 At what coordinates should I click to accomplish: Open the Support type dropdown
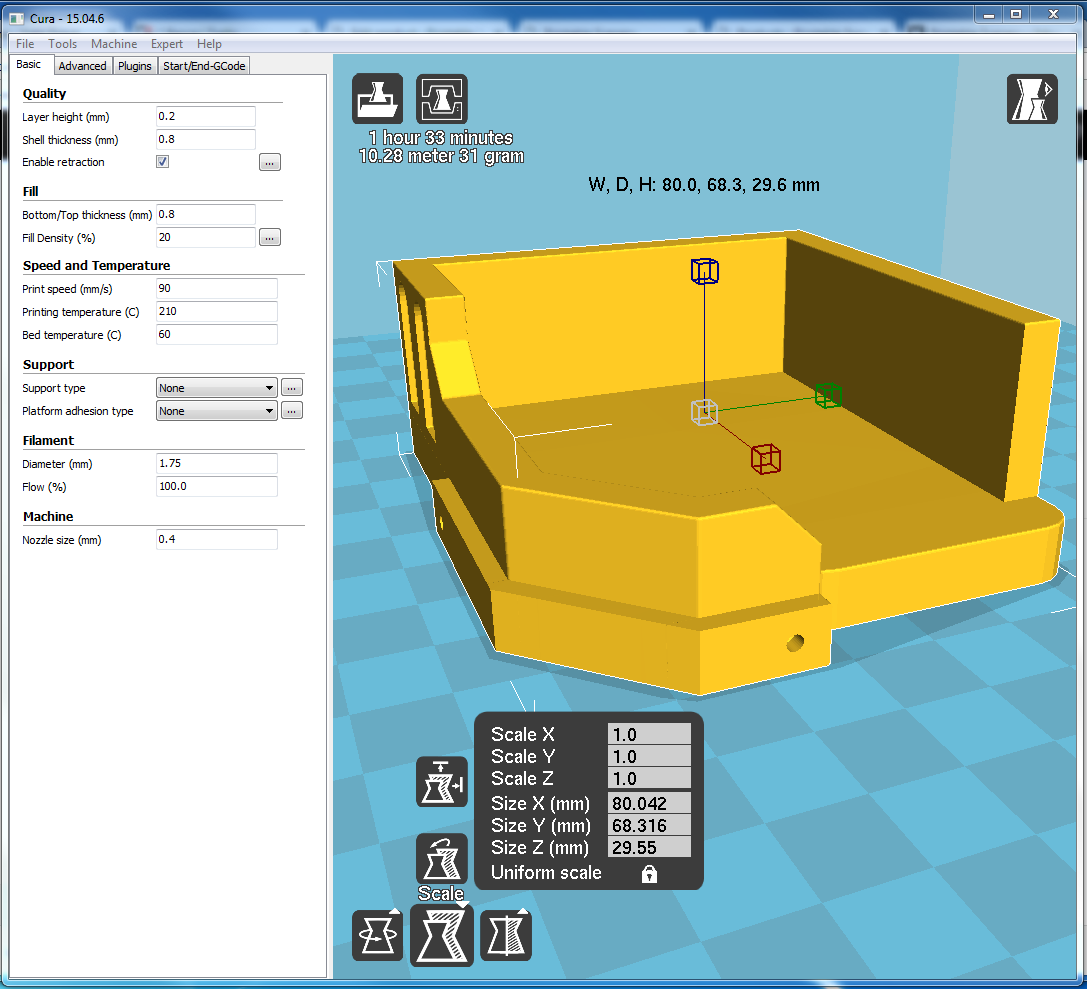(x=216, y=388)
